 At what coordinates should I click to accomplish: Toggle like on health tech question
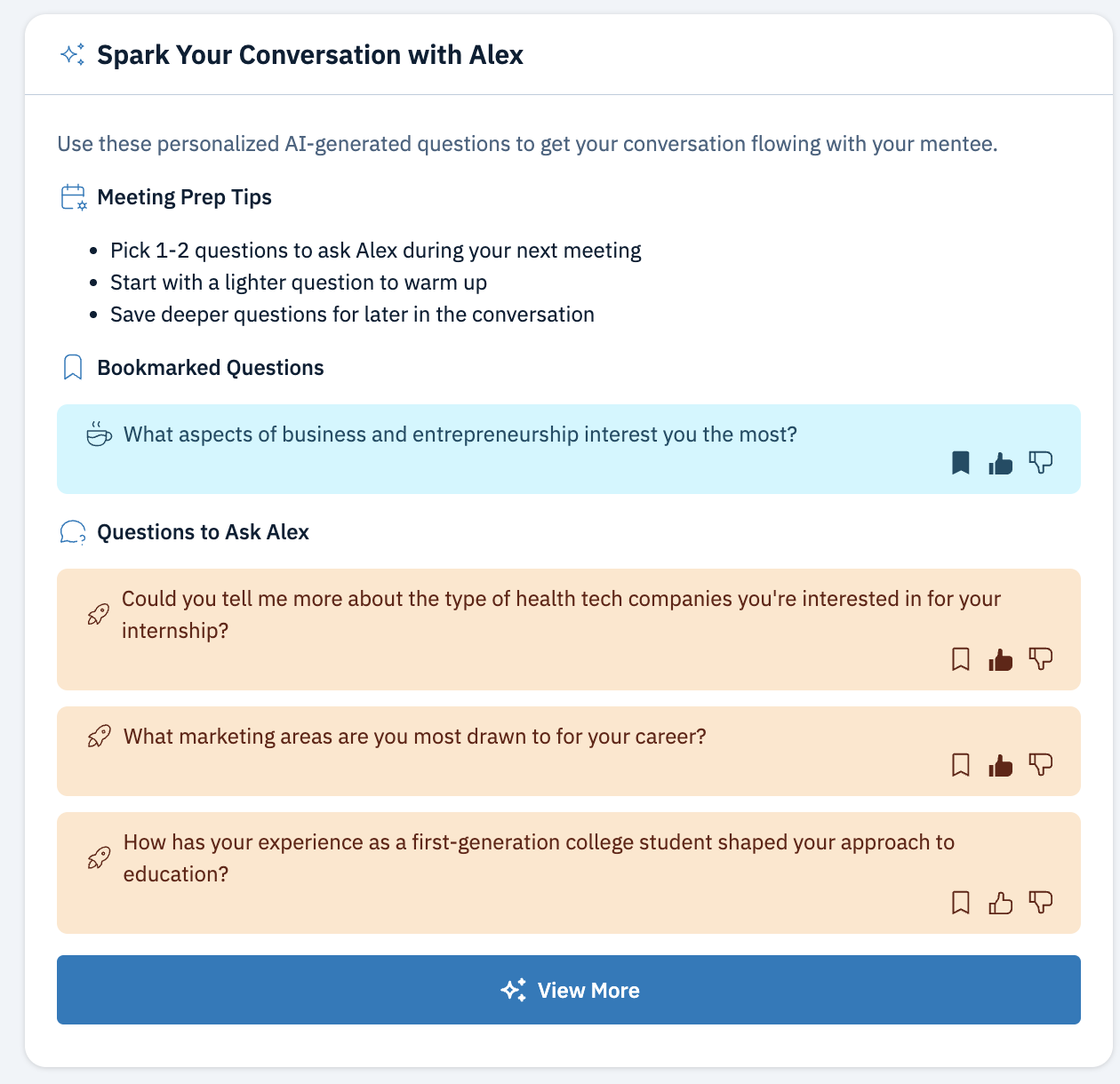(1001, 659)
